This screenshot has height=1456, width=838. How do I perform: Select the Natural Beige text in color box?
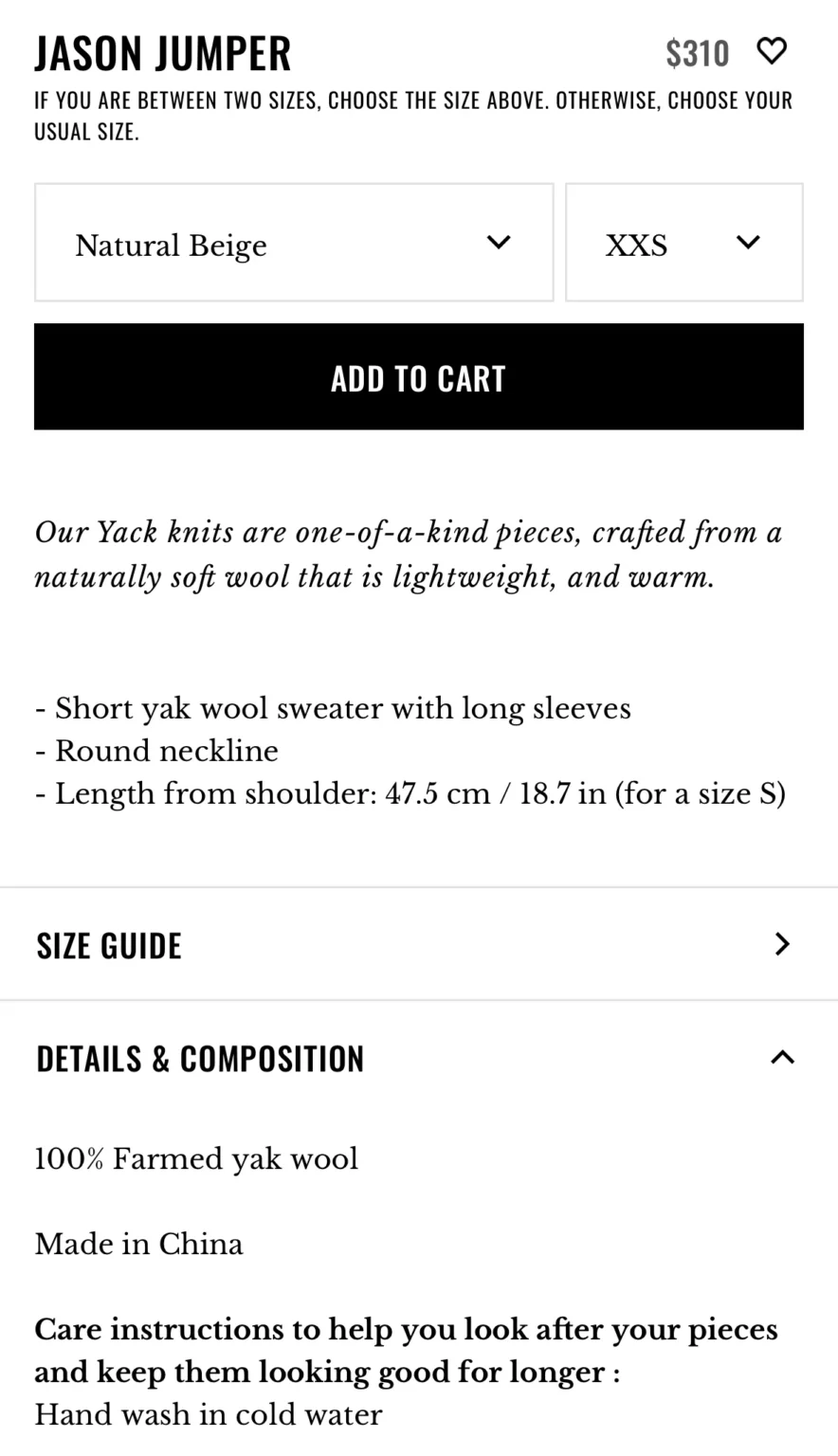point(171,246)
